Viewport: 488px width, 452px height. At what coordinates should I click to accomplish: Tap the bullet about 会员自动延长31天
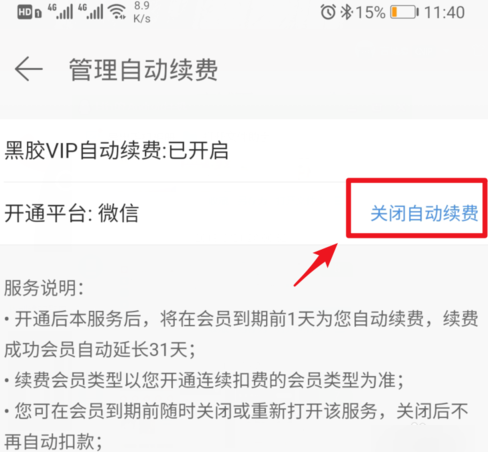click(x=242, y=334)
